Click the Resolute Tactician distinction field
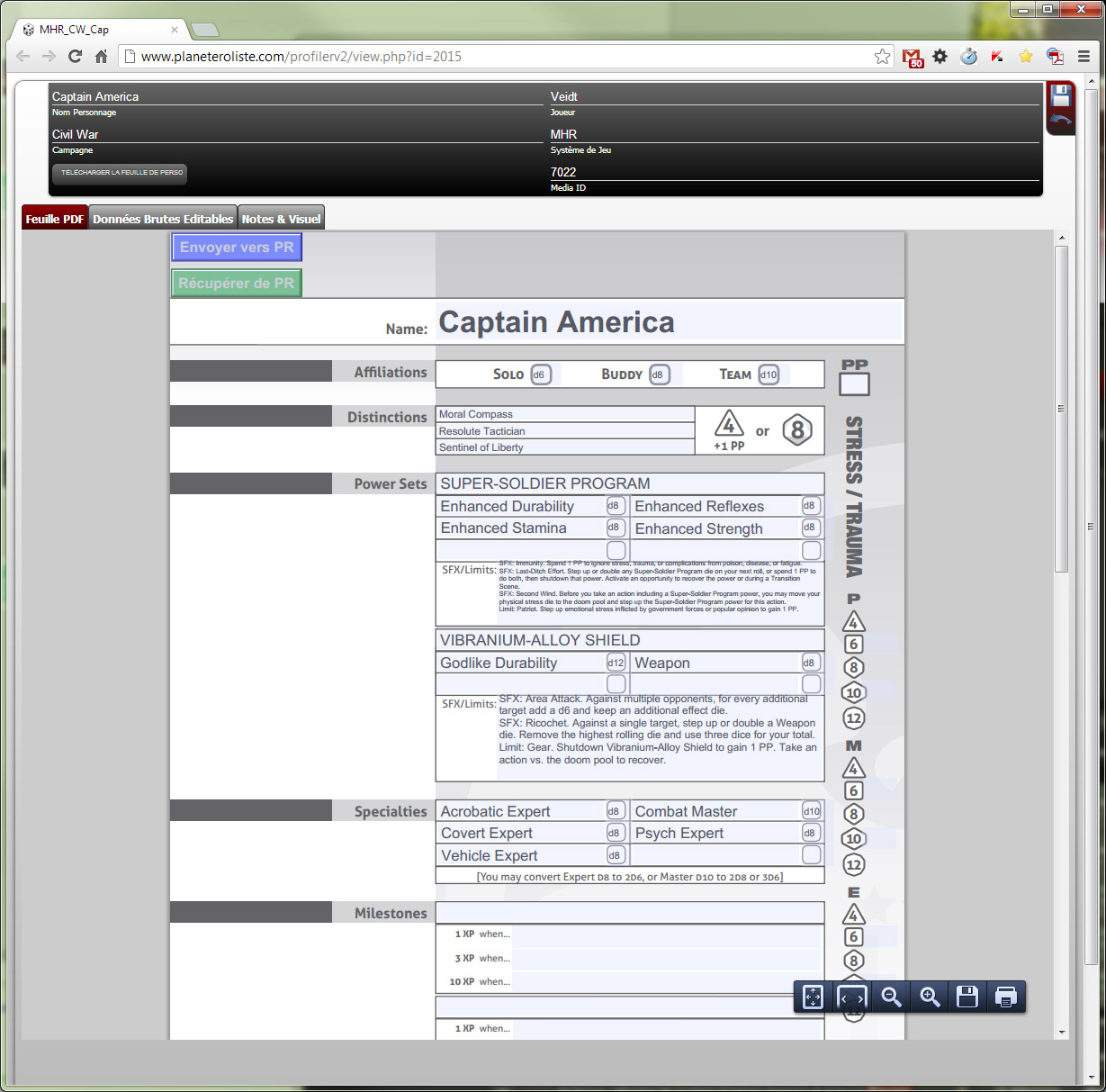 click(565, 431)
